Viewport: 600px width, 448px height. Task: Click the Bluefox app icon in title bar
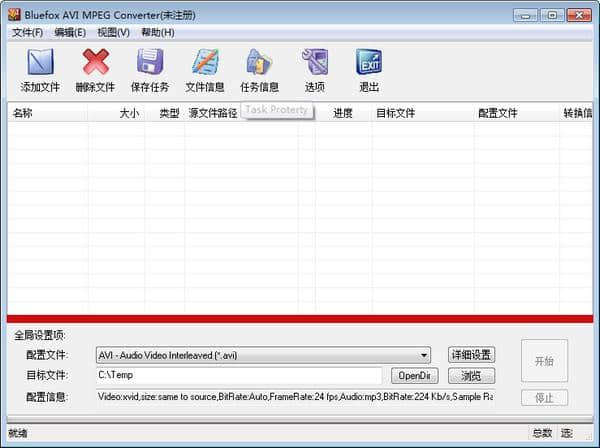tap(14, 15)
